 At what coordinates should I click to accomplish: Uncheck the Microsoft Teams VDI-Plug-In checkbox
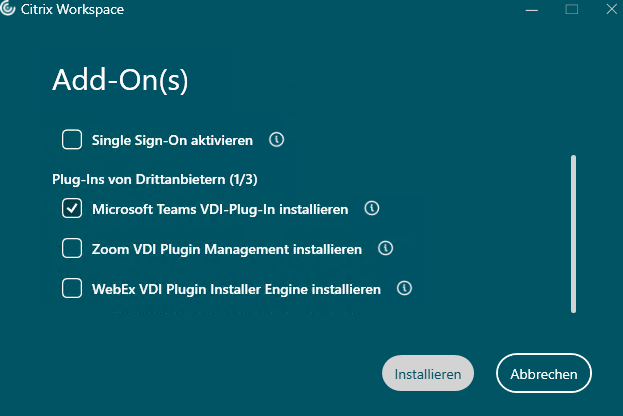pos(72,209)
